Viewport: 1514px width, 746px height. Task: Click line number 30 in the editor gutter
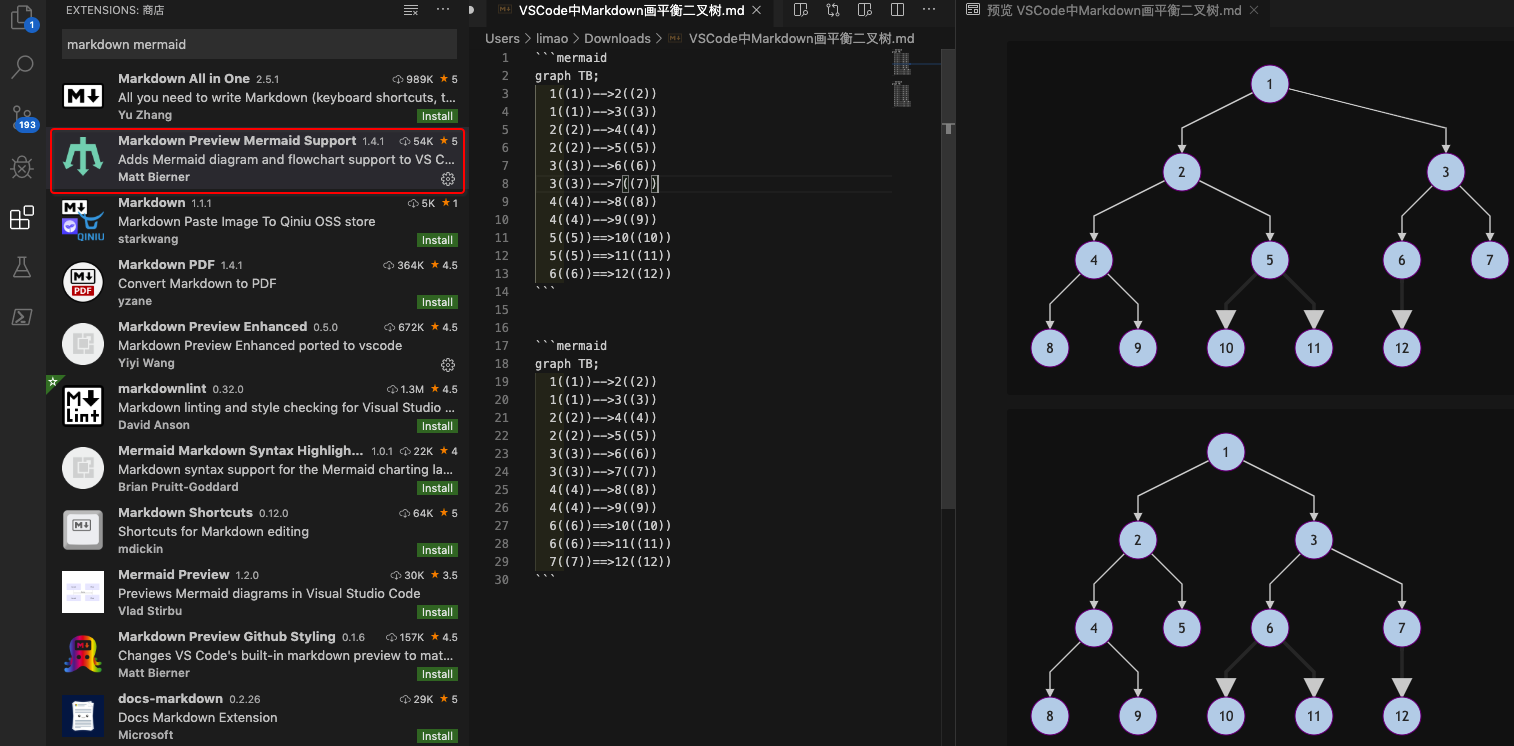pos(502,580)
